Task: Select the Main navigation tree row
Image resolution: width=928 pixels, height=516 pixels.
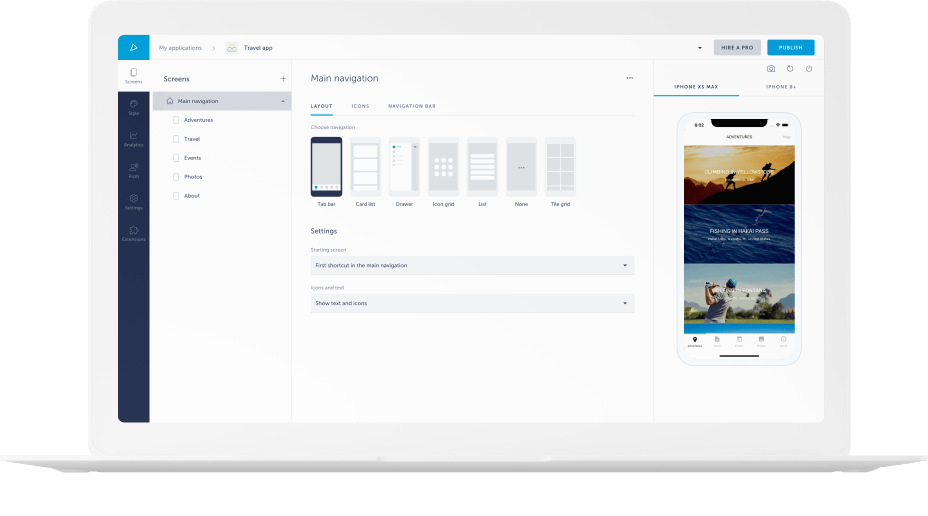Action: tap(222, 101)
